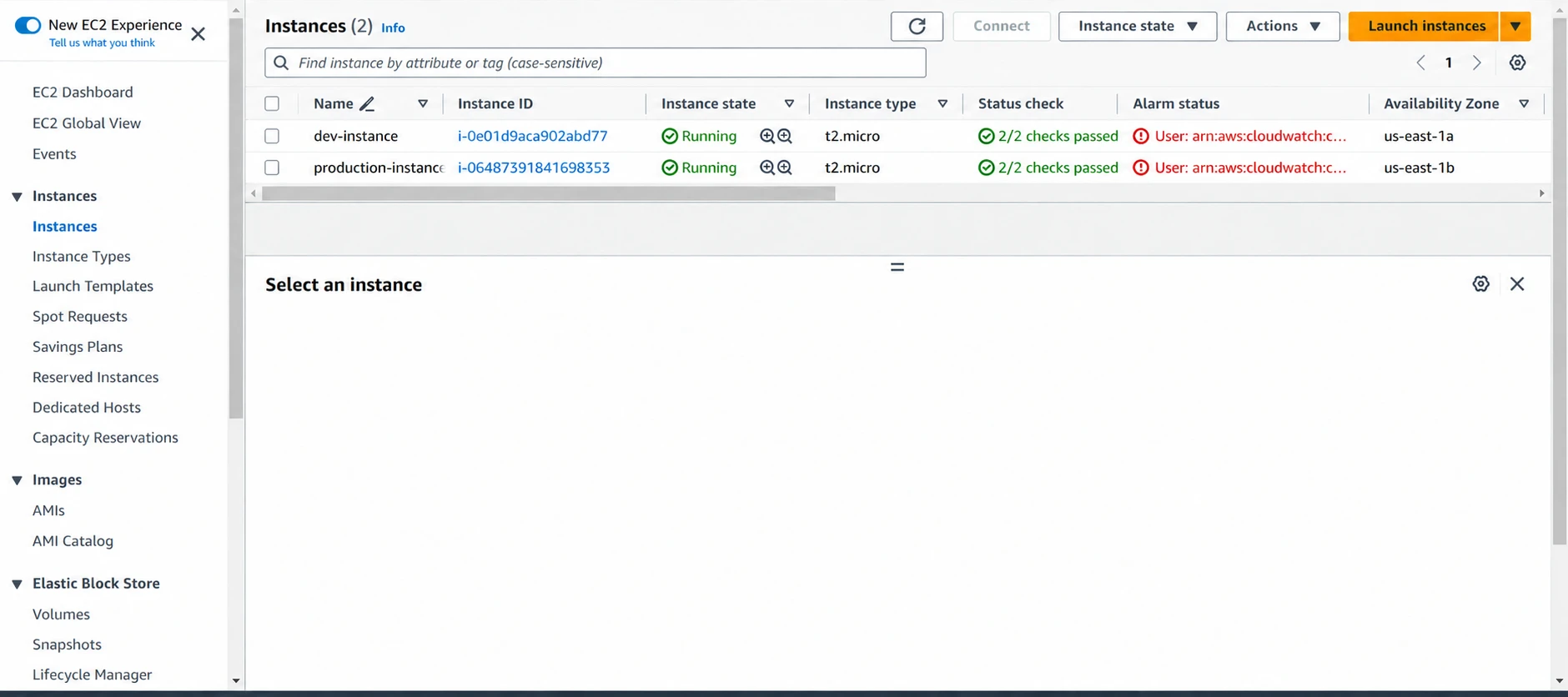This screenshot has width=1568, height=697.
Task: Open settings gear in the details panel
Action: [1480, 283]
